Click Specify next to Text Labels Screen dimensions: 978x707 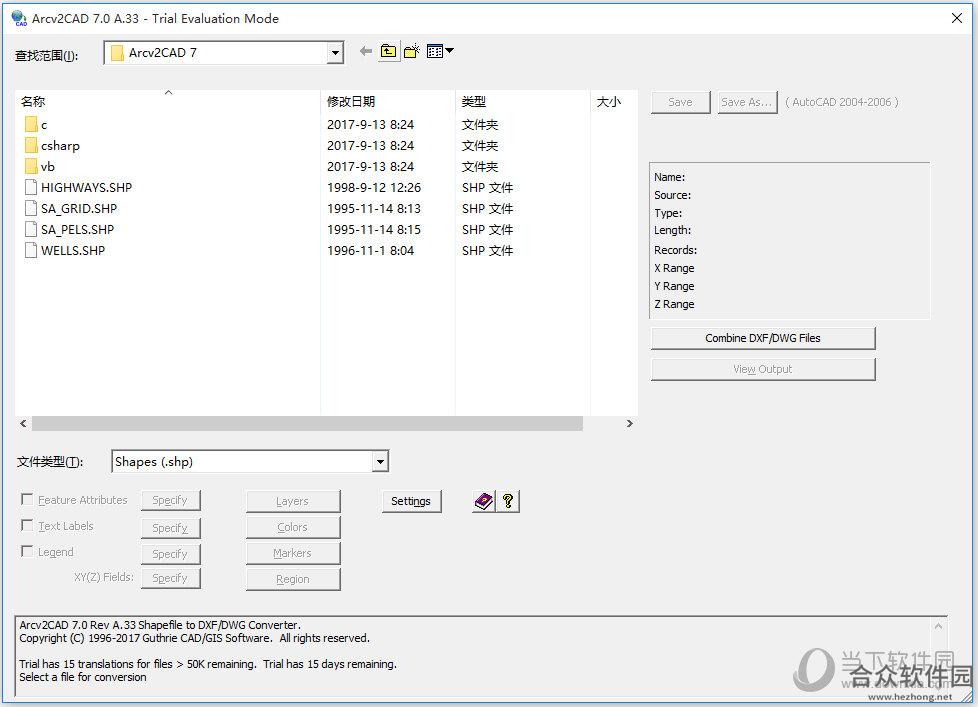[170, 528]
